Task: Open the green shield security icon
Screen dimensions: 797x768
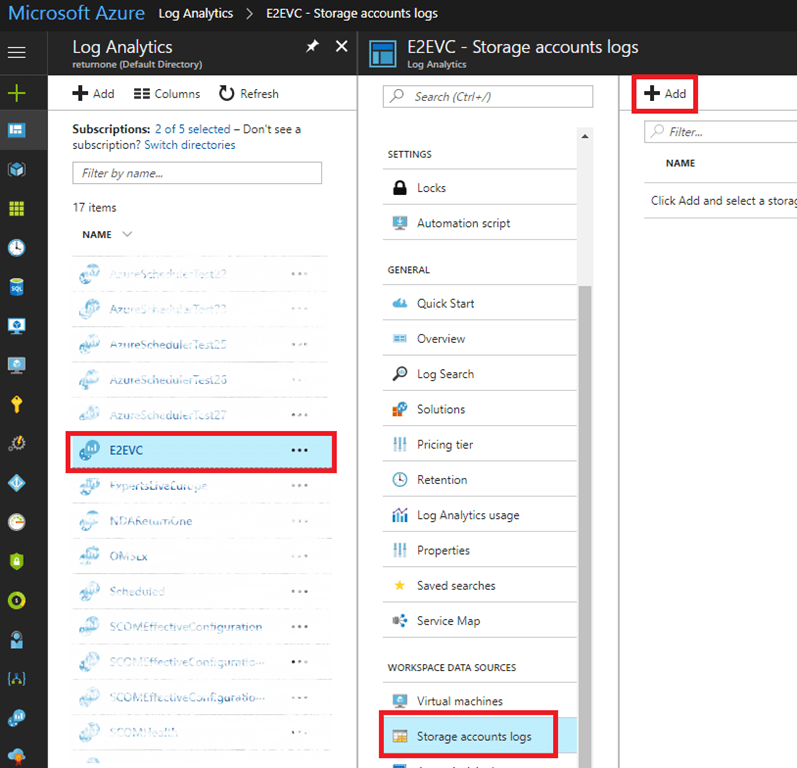Action: (17, 561)
